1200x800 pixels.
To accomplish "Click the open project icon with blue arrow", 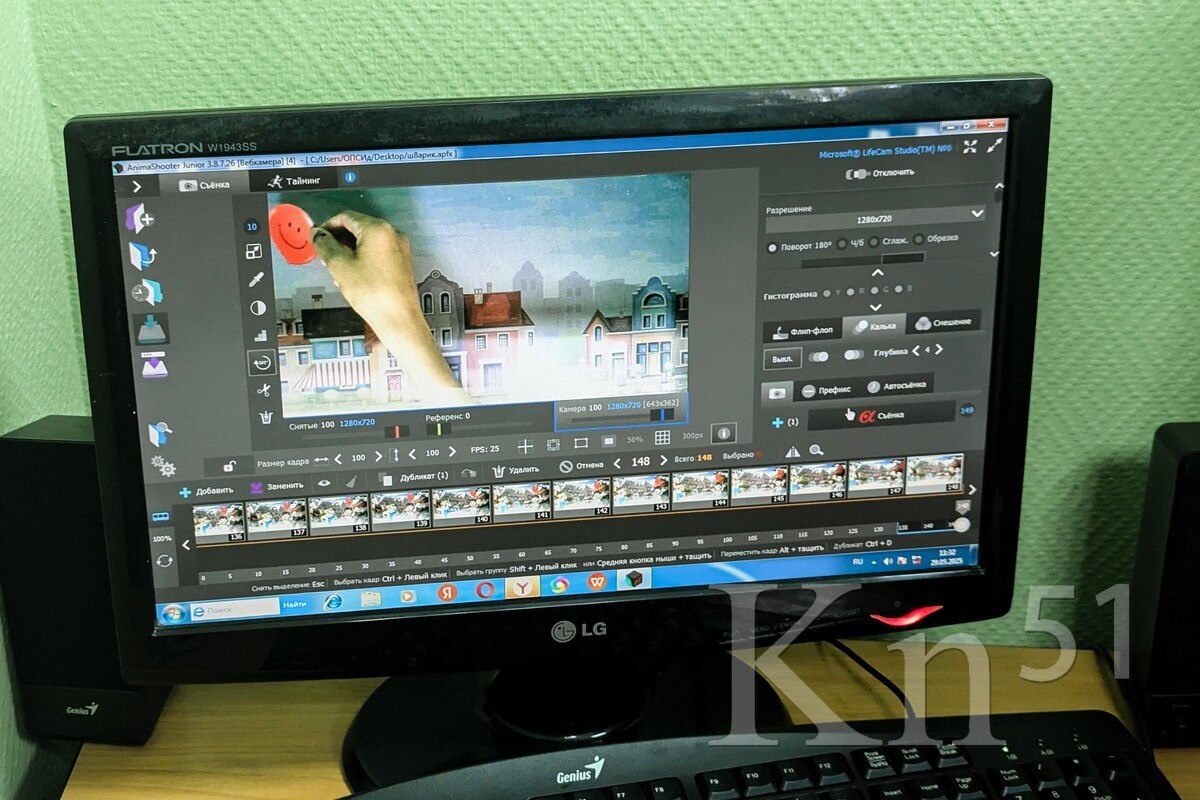I will click(x=143, y=256).
